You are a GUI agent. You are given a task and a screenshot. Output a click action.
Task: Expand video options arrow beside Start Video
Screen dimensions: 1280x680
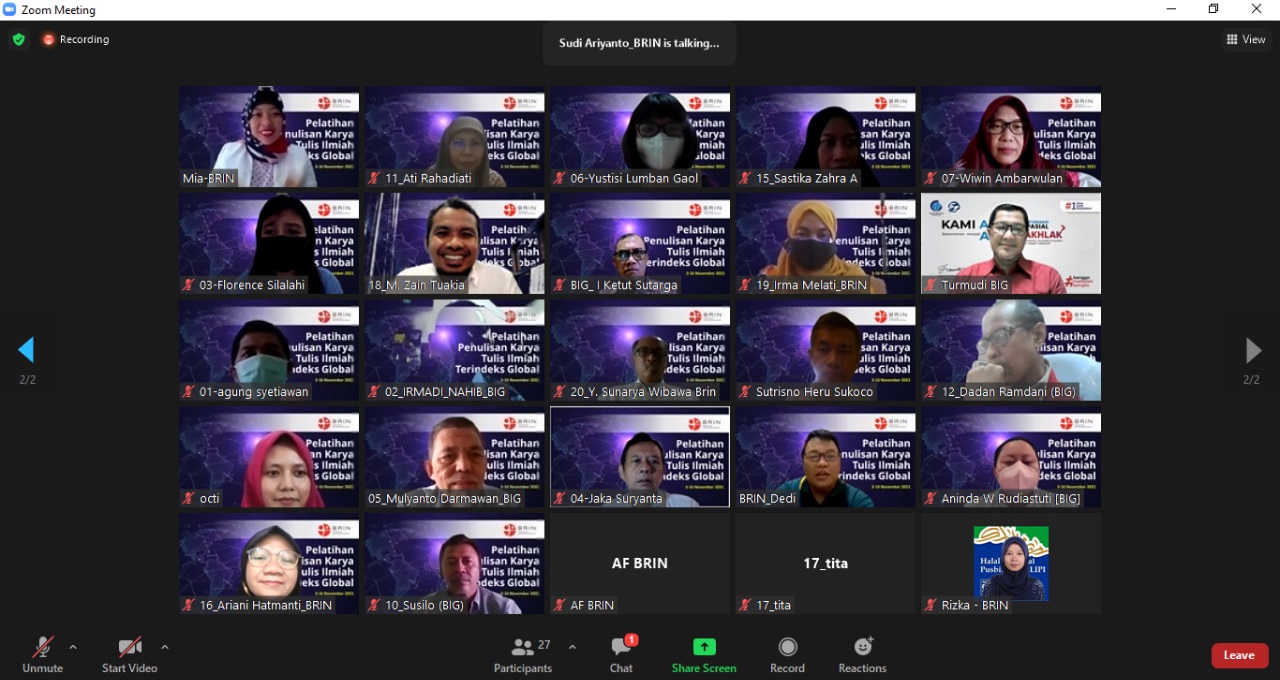tap(165, 647)
